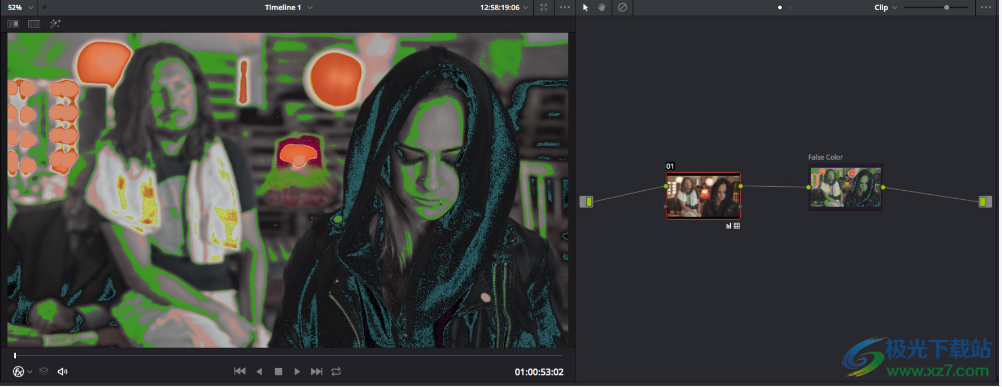Open the image wipe split-screen icon
This screenshot has height=387, width=1002.
[x=13, y=24]
